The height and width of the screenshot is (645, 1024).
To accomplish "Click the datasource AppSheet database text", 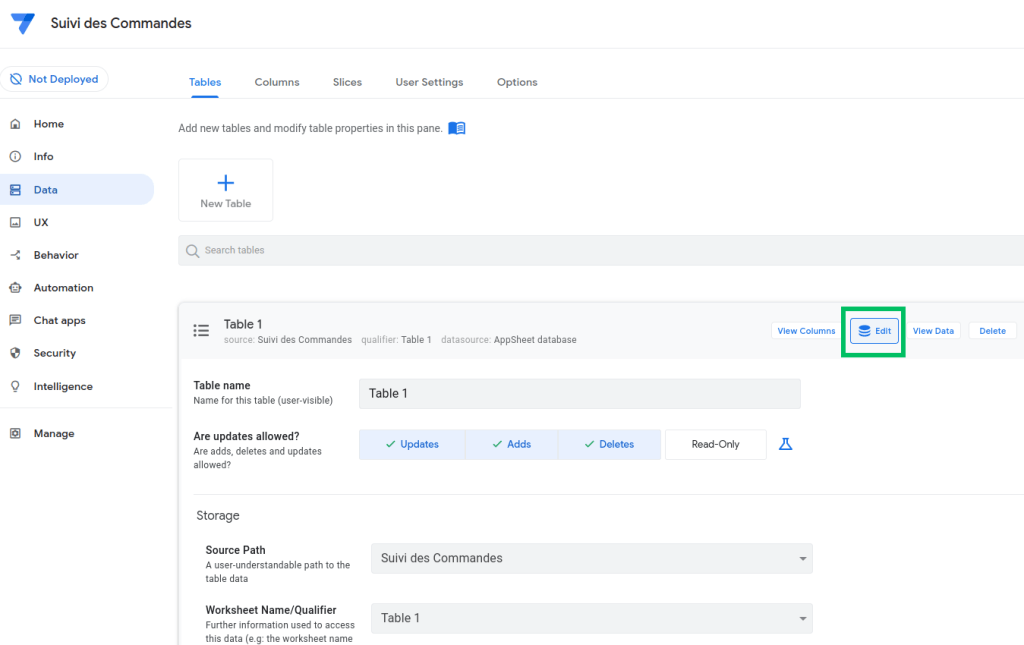I will pos(509,340).
